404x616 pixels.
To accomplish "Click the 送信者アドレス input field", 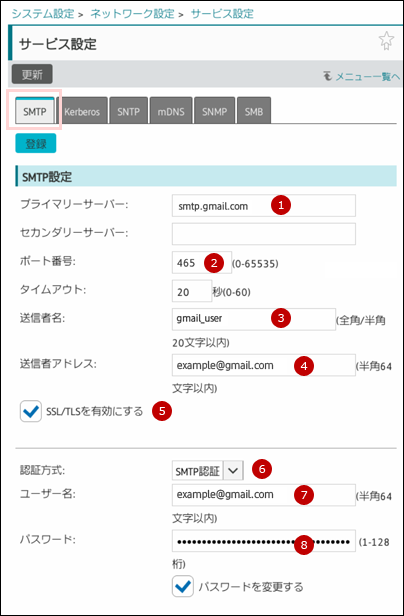I will click(264, 365).
